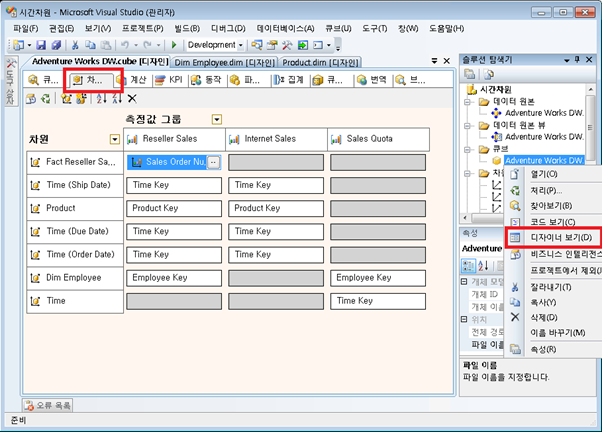Click the Redo arrow icon

pos(148,45)
